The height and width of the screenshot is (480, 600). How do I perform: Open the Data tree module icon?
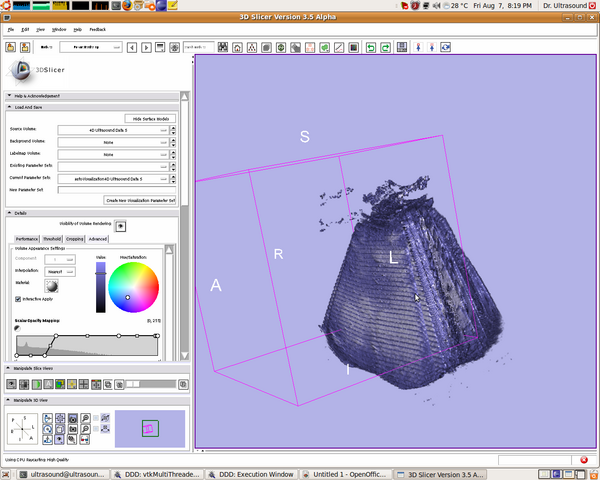252,47
